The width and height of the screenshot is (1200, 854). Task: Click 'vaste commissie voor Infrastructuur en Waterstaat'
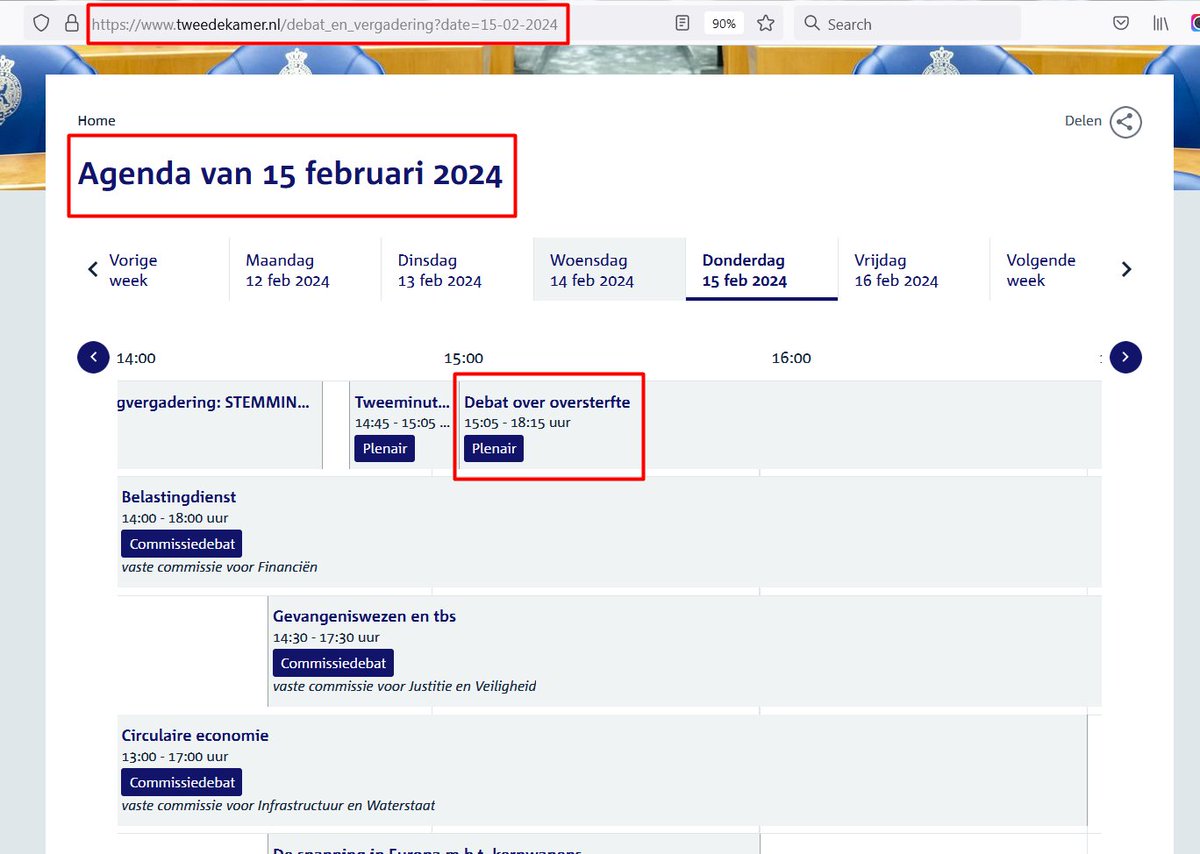tap(278, 805)
